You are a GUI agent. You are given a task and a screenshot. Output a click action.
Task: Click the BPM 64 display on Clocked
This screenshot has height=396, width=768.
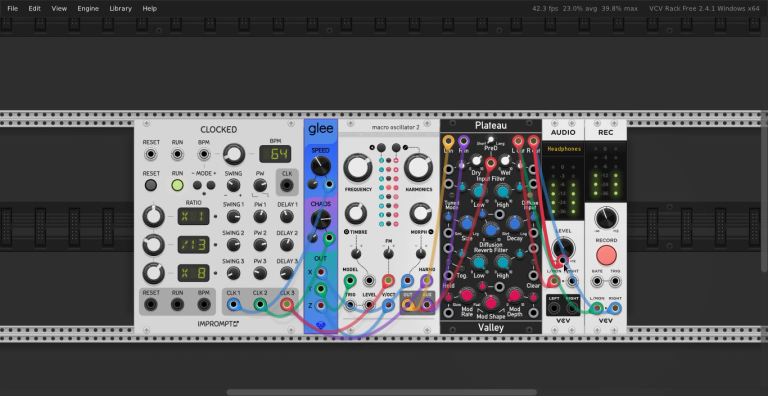click(x=275, y=154)
